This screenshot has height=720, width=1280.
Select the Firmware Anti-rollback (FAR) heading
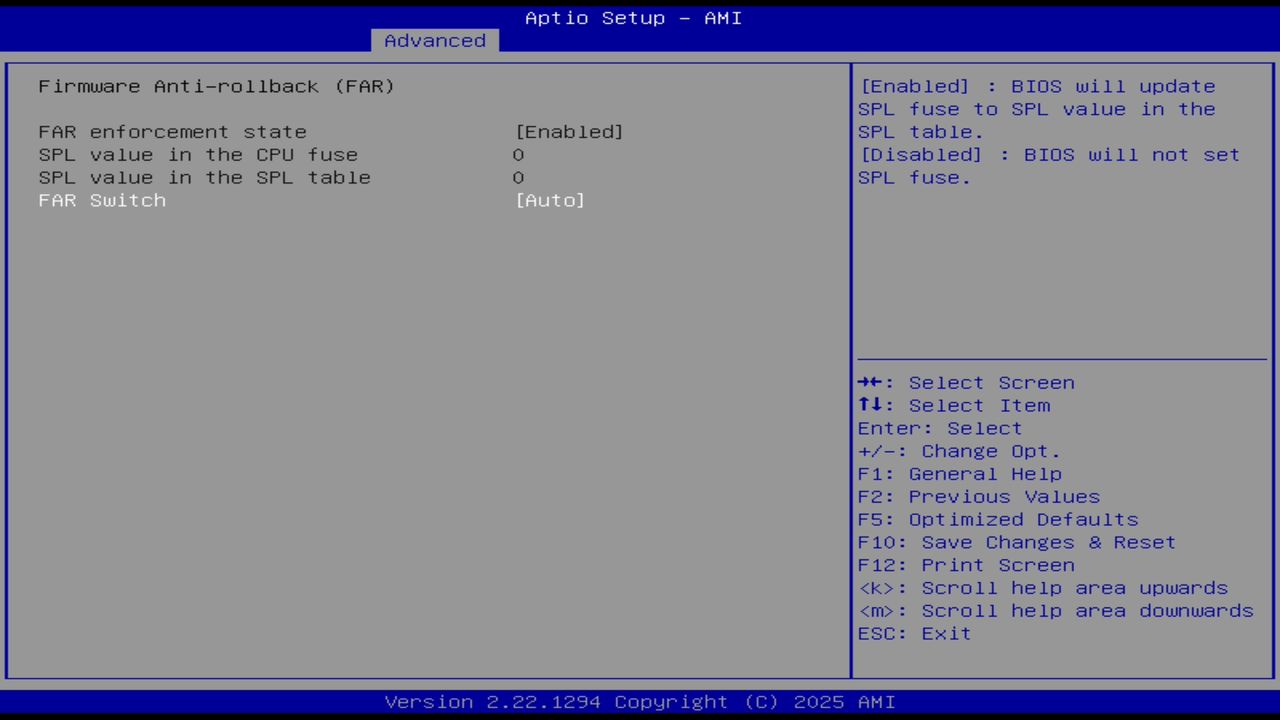[x=216, y=86]
